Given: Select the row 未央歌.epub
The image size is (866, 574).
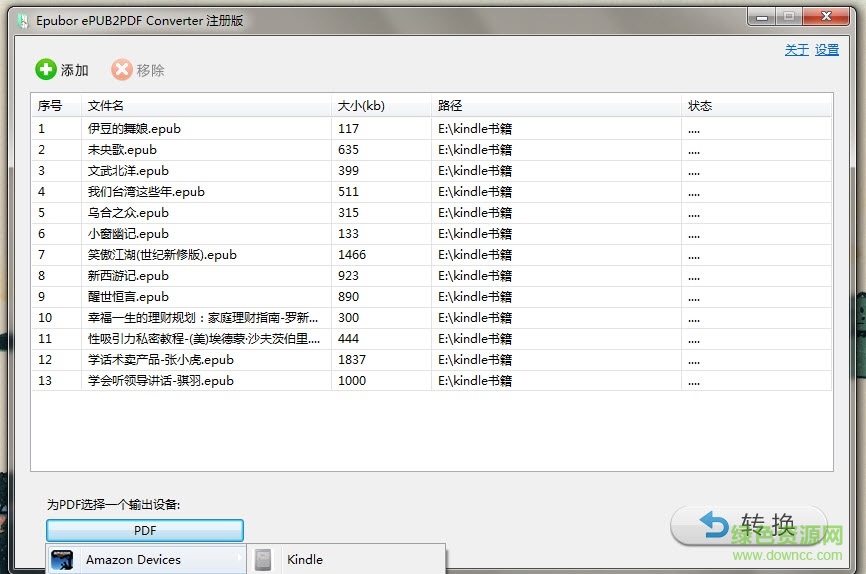Looking at the screenshot, I should tap(431, 150).
